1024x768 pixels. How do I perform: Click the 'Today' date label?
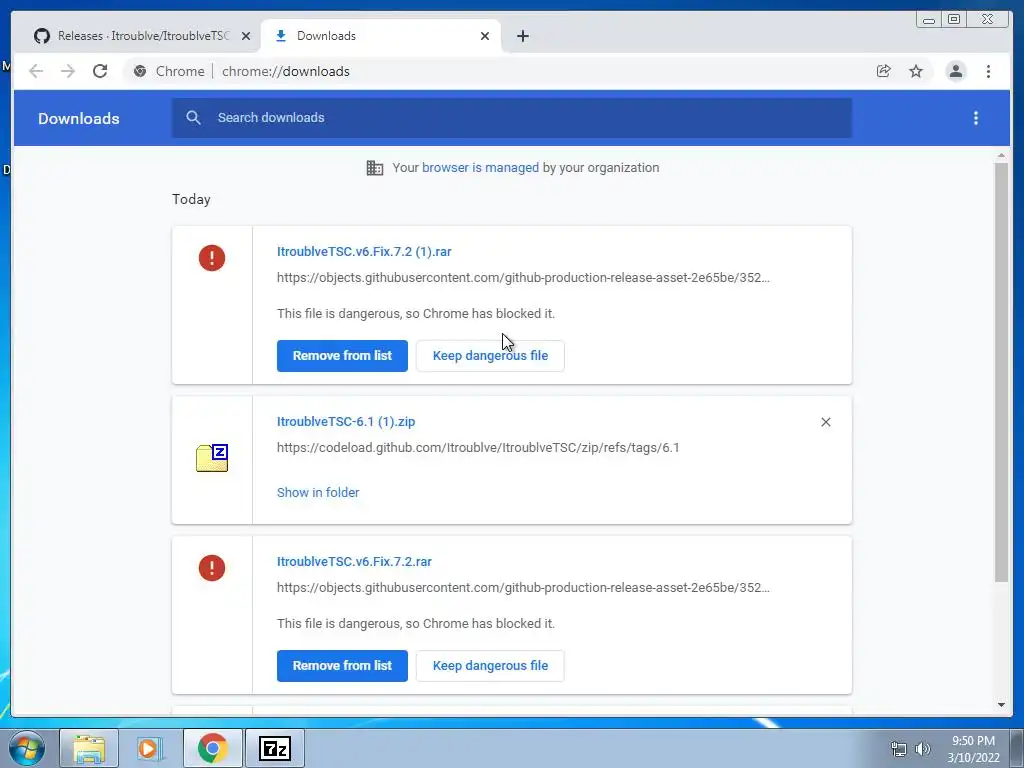point(191,199)
